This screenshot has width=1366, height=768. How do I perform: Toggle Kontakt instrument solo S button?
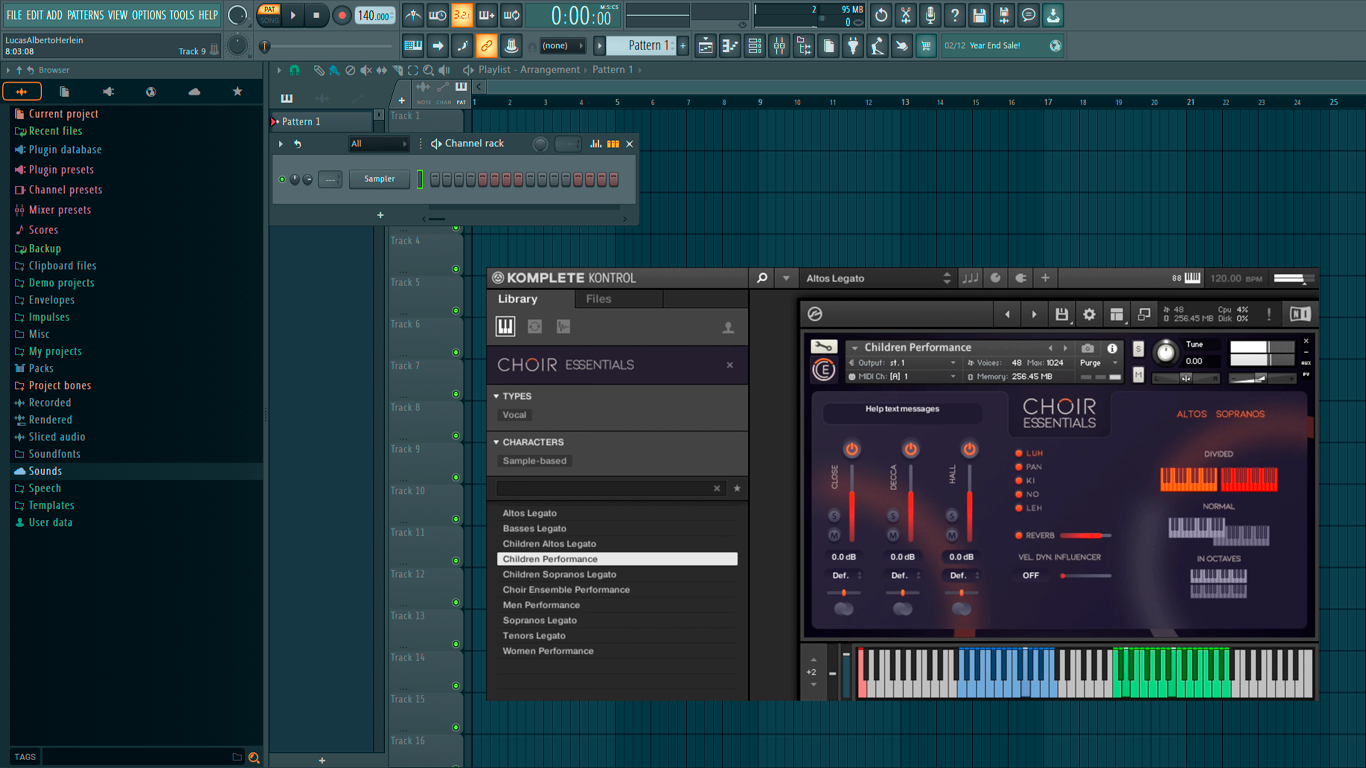coord(1138,349)
